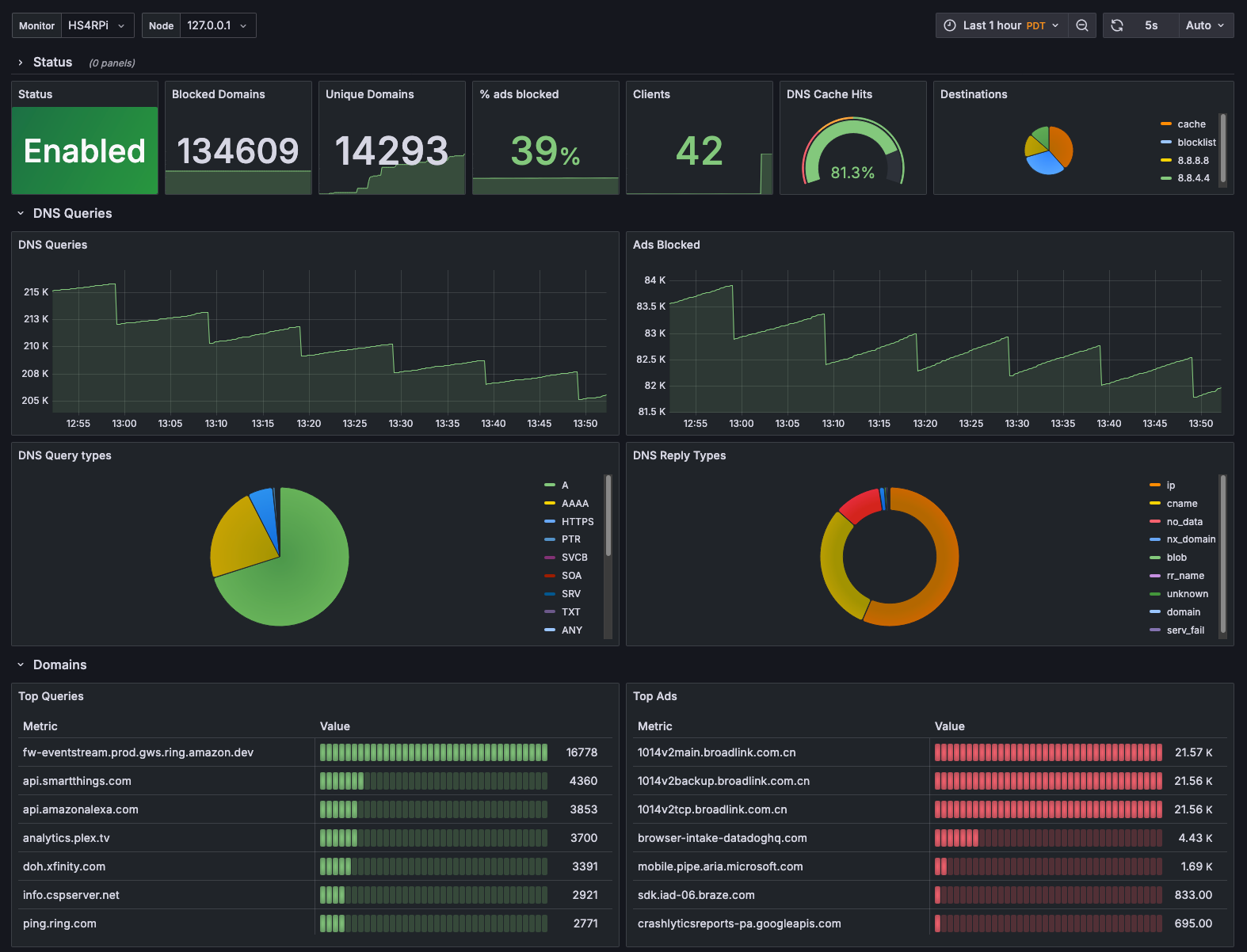
Task: Collapse the DNS Queries row chevron
Action: click(21, 213)
